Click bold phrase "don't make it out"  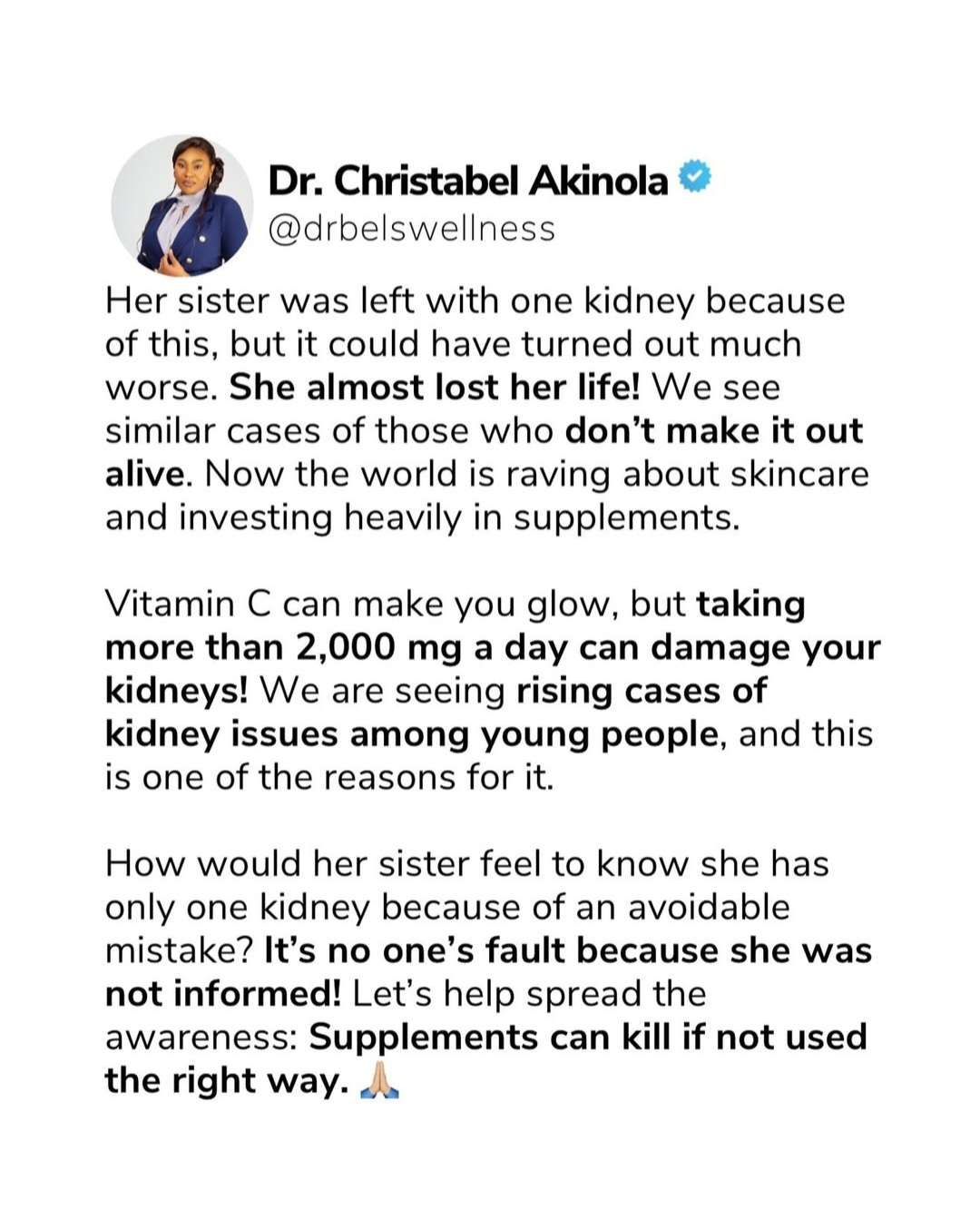pos(713,430)
